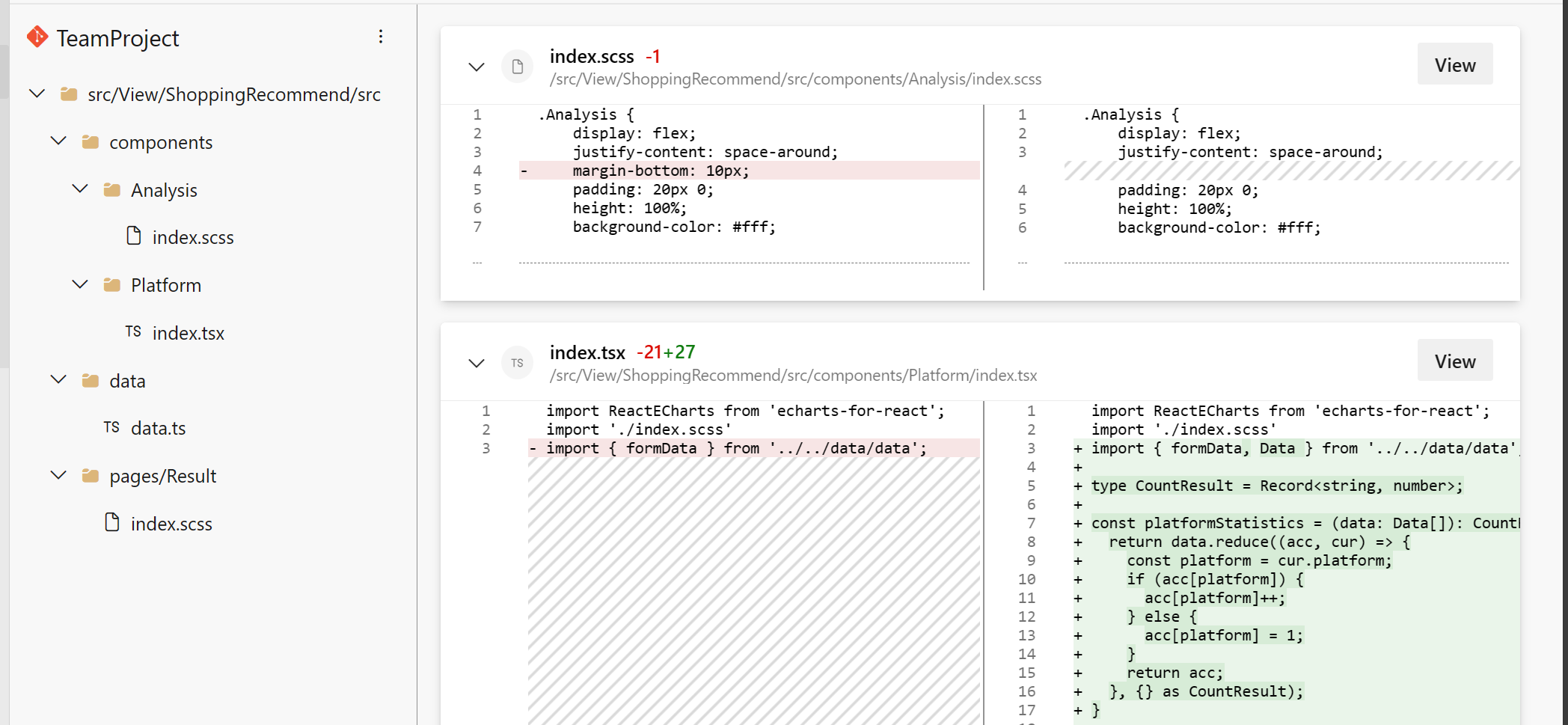Click file icon of pages/Result index.scss
The width and height of the screenshot is (1568, 725).
112,523
